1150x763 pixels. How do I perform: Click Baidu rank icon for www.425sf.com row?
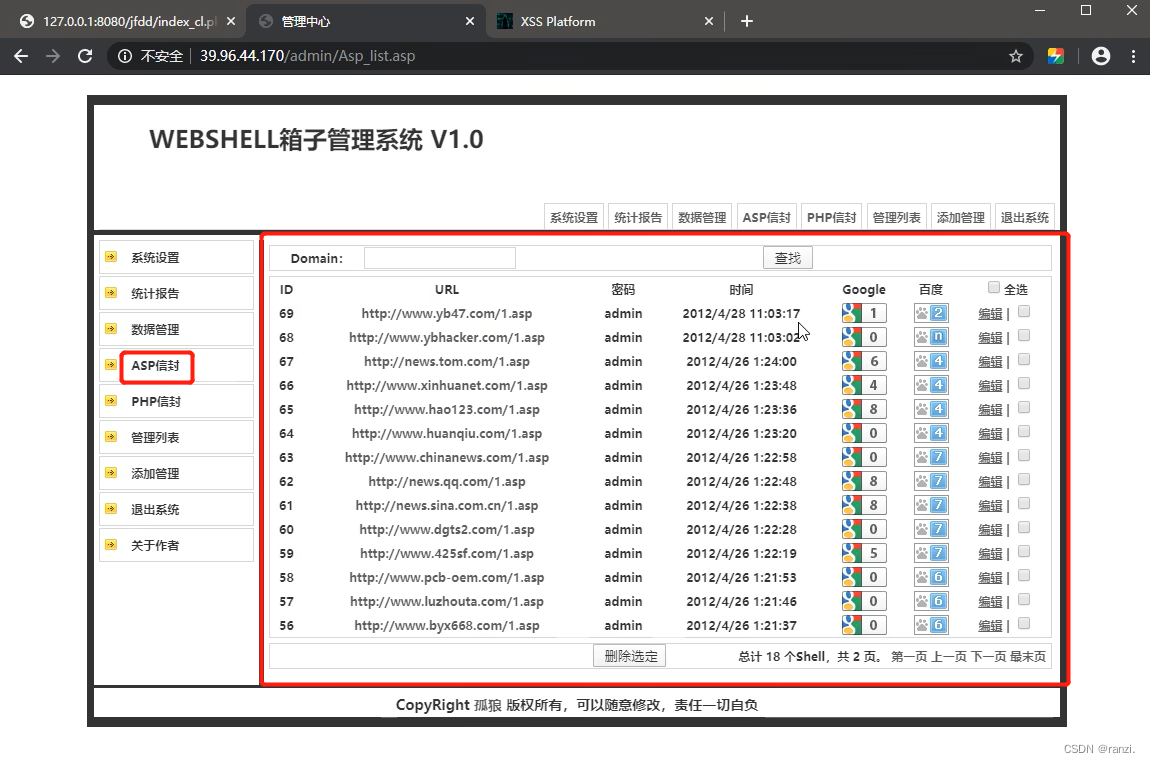pos(931,553)
